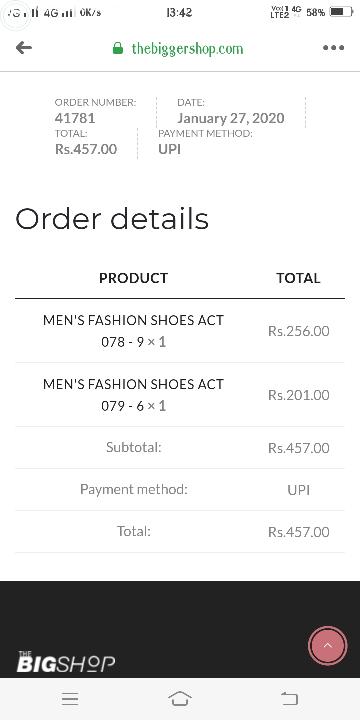Click The Big Shop footer logo
The height and width of the screenshot is (720, 360).
66,662
